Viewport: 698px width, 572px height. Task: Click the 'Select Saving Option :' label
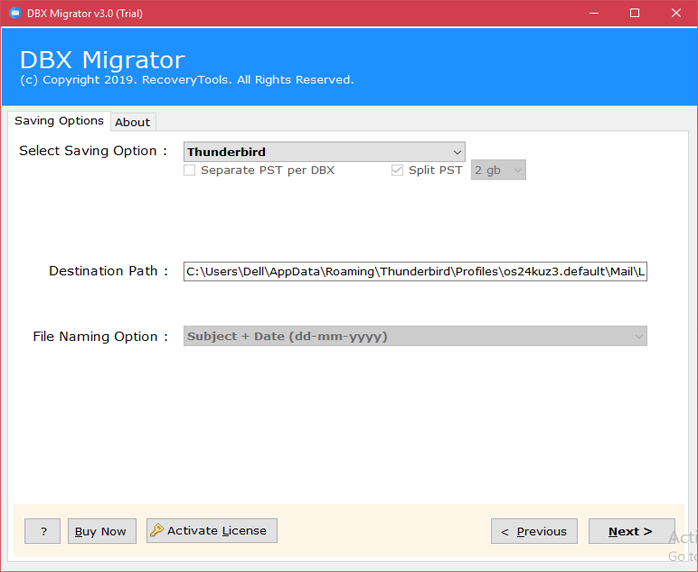(93, 151)
